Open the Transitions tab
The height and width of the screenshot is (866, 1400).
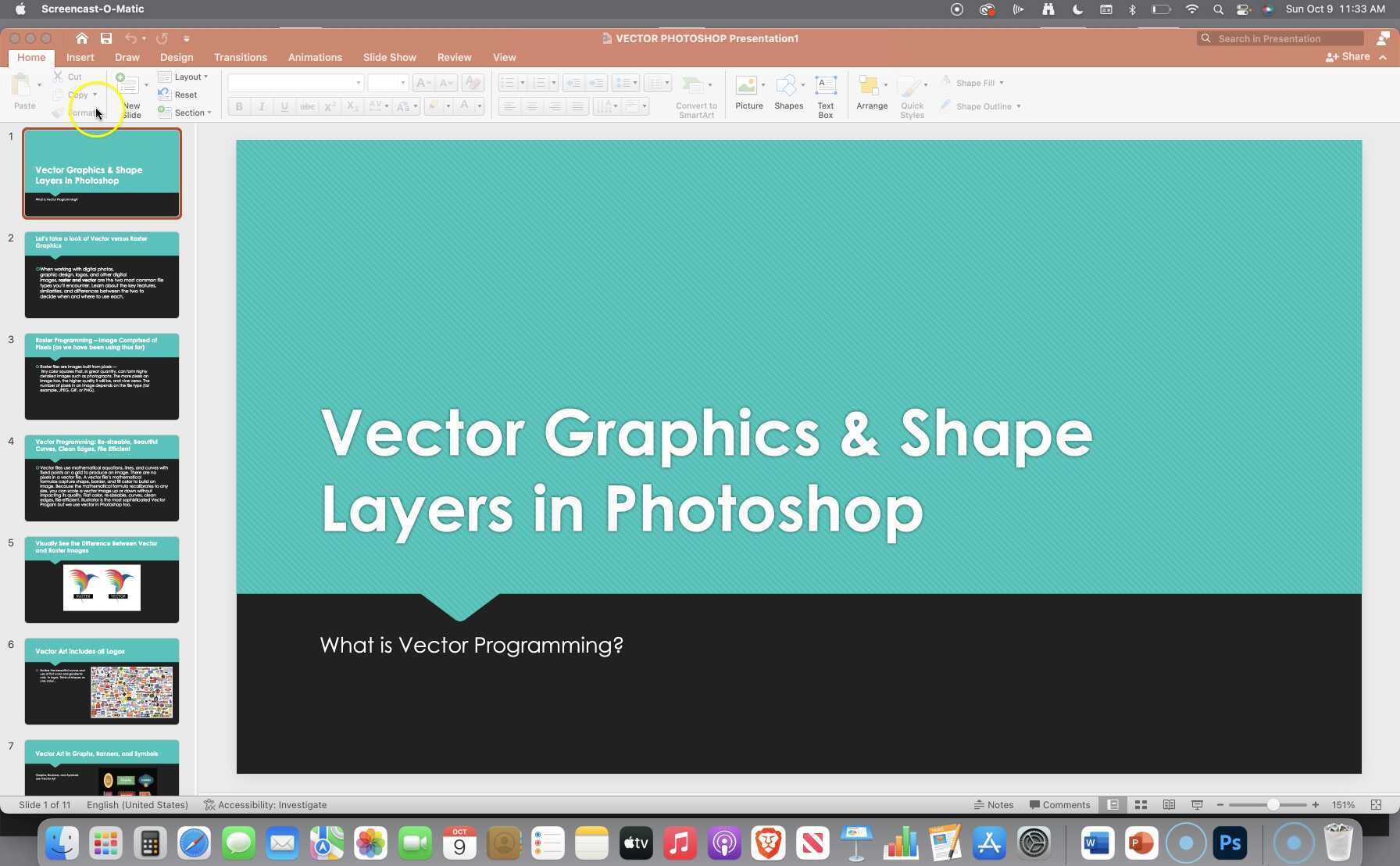(x=240, y=57)
